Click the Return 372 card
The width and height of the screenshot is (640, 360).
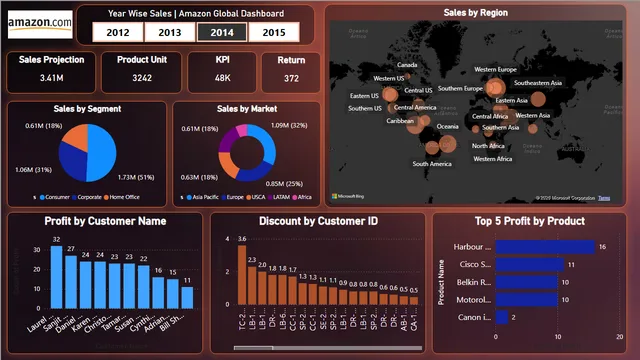coord(291,73)
